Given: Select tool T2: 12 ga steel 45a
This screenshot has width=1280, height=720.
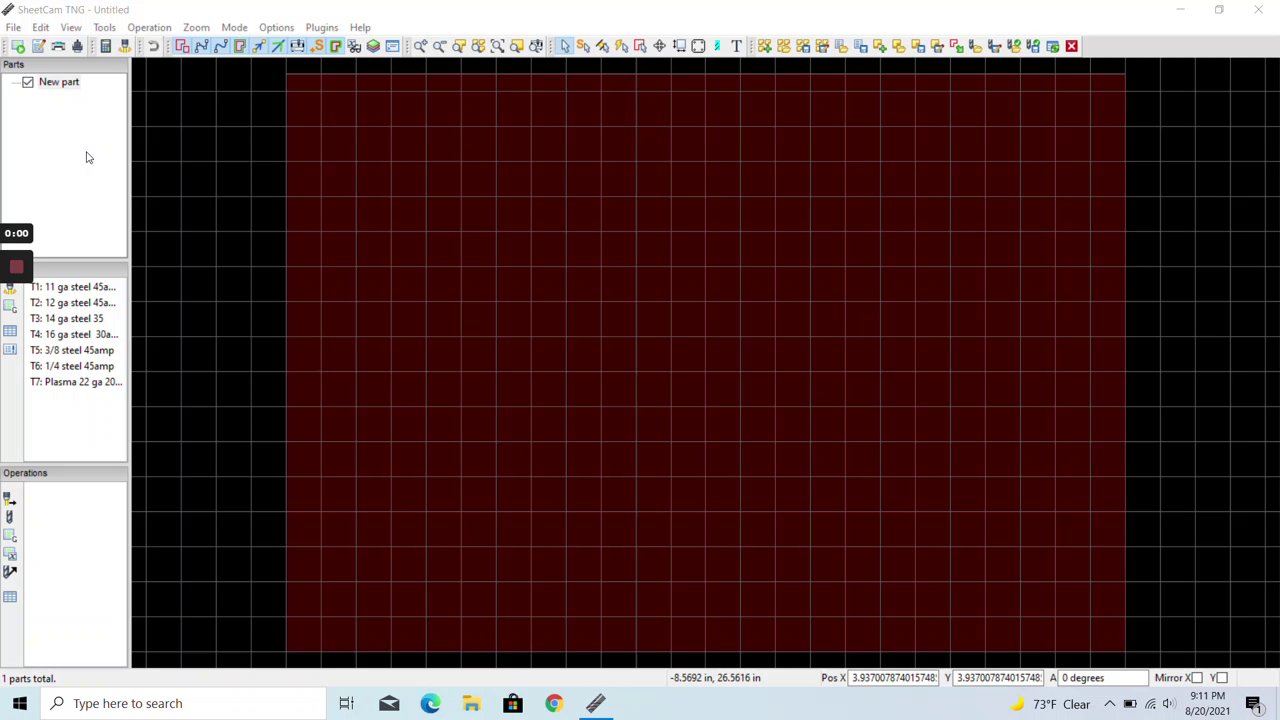Looking at the screenshot, I should 72,303.
